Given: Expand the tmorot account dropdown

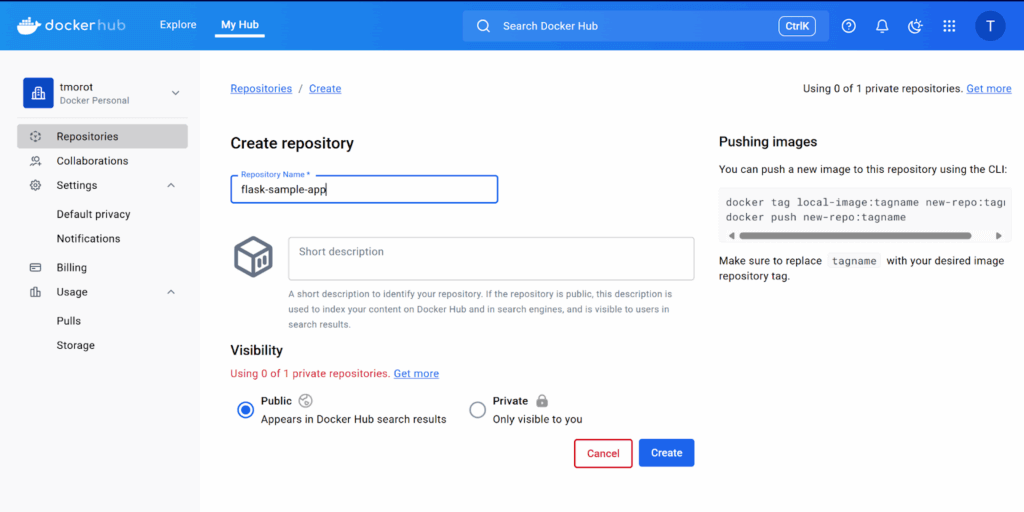Looking at the screenshot, I should click(x=175, y=93).
